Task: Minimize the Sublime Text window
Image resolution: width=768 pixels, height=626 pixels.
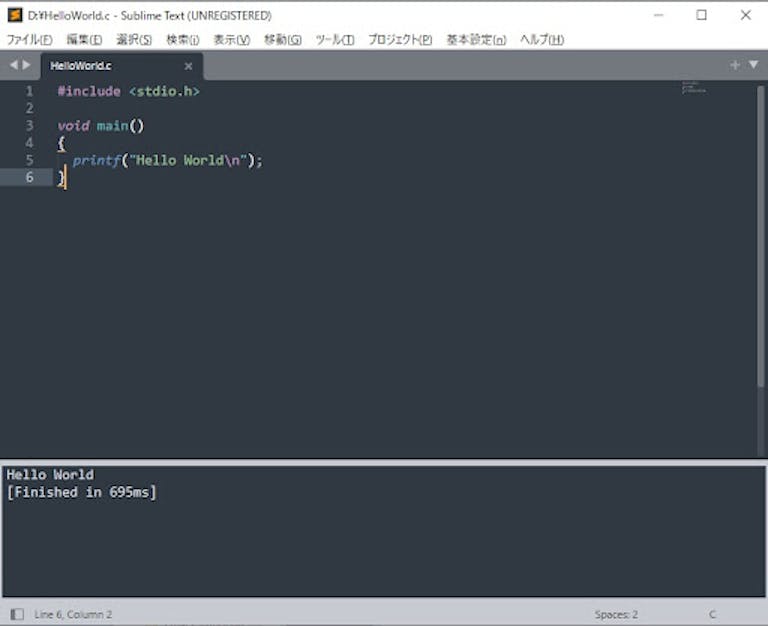Action: 659,15
